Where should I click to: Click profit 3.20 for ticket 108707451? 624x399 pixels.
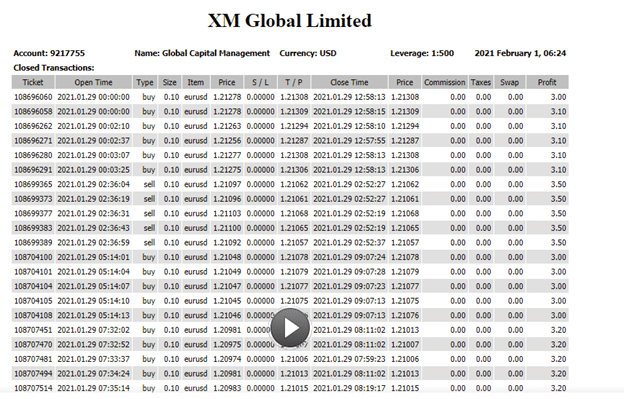click(558, 330)
